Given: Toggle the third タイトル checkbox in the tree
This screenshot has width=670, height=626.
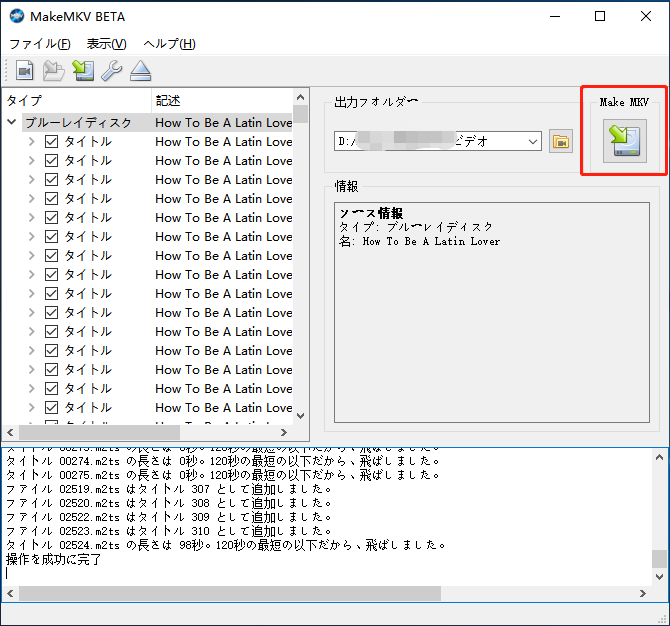Looking at the screenshot, I should click(52, 180).
